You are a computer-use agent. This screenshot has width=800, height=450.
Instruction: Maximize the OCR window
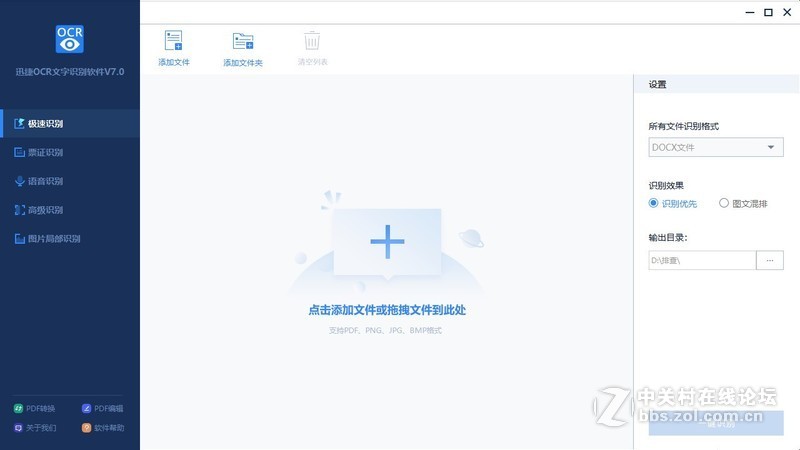click(768, 12)
